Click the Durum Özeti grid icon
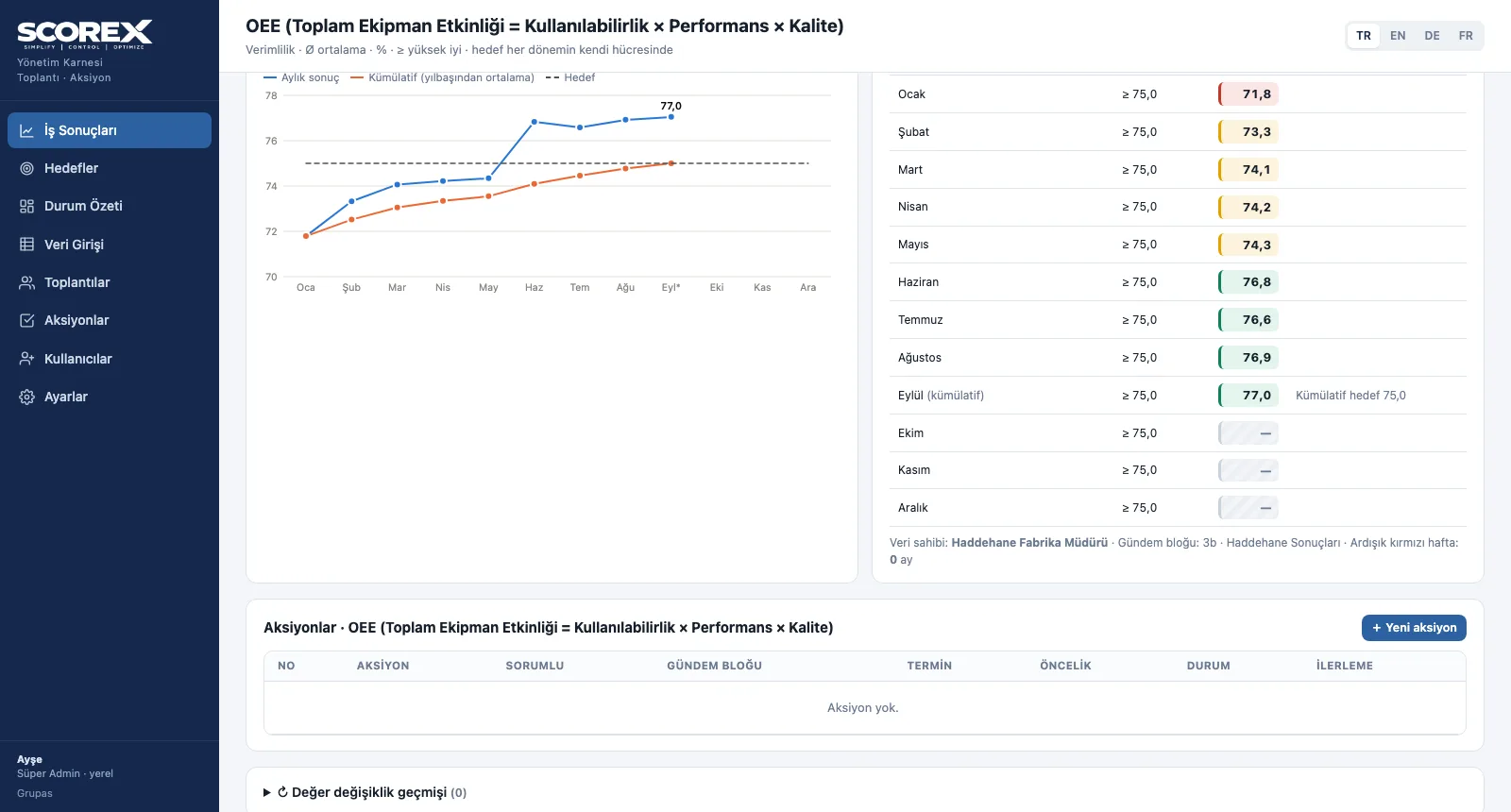 coord(27,206)
